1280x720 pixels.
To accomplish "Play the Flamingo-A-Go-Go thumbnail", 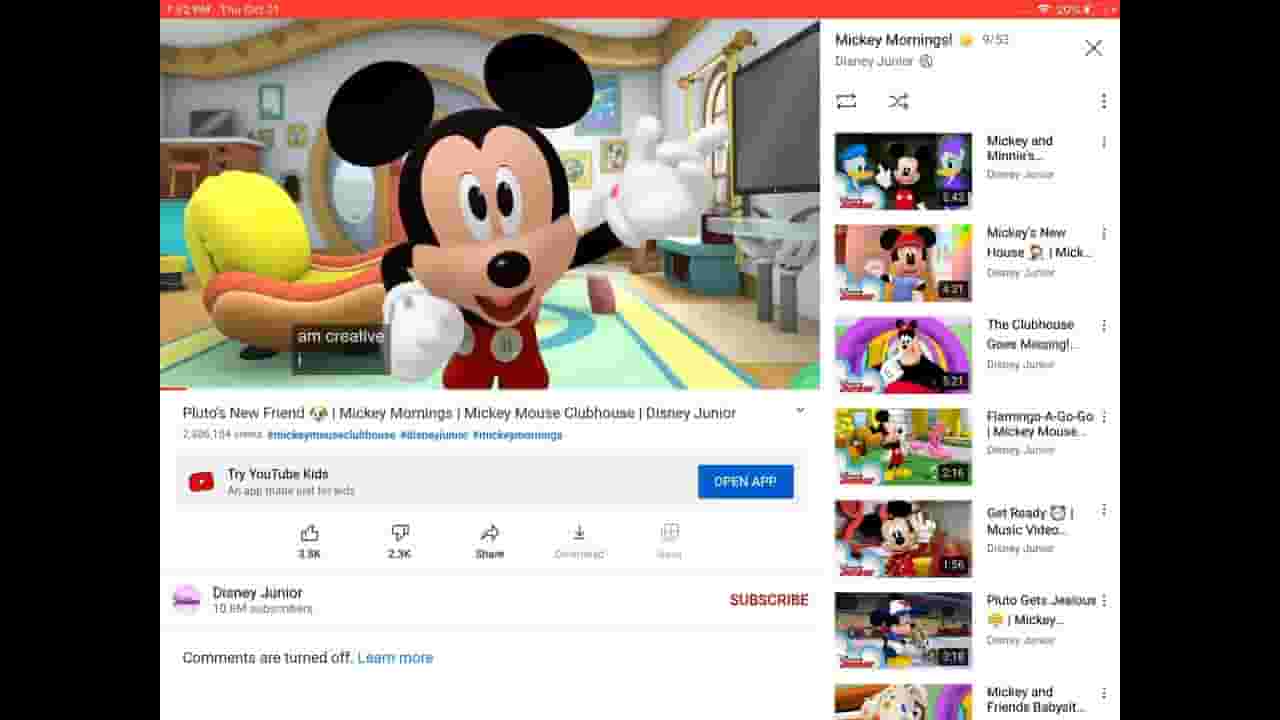I will click(x=903, y=447).
